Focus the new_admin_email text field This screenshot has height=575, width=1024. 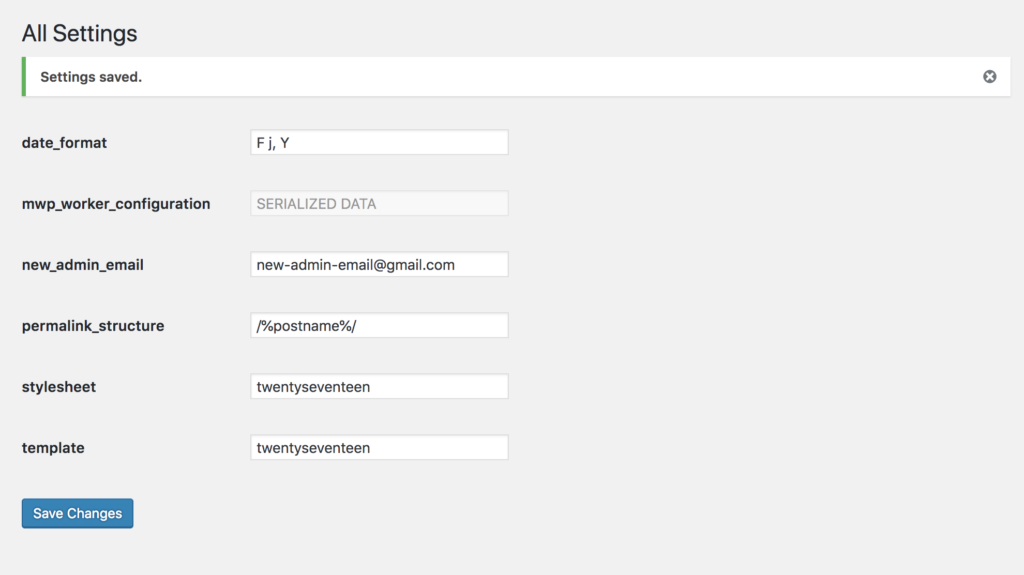pos(379,265)
